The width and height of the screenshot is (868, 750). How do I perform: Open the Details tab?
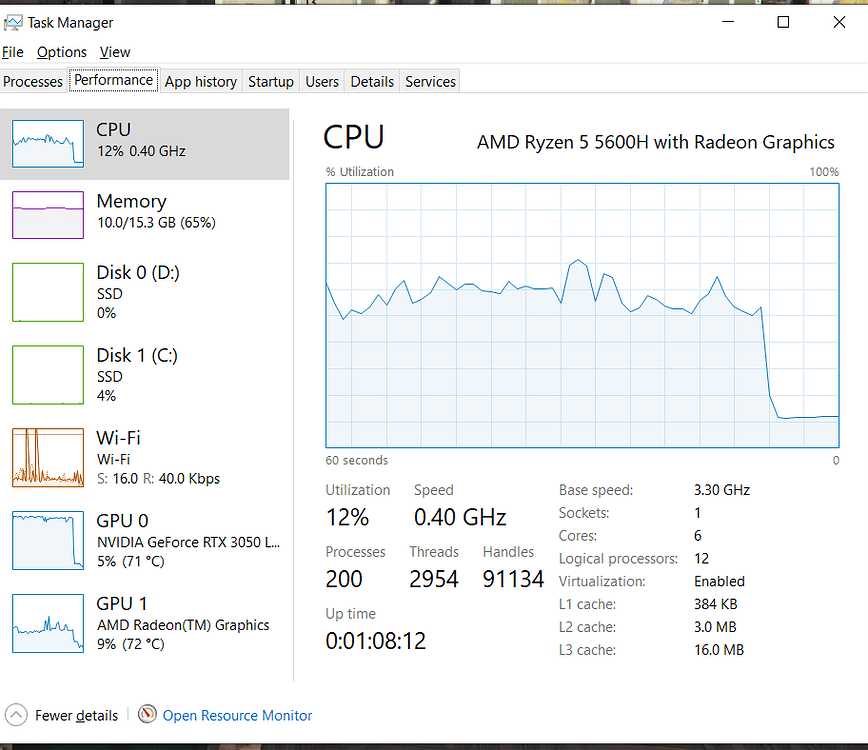[371, 81]
